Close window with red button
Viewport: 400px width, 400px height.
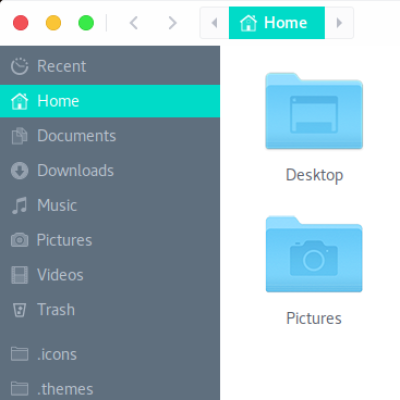coord(21,23)
